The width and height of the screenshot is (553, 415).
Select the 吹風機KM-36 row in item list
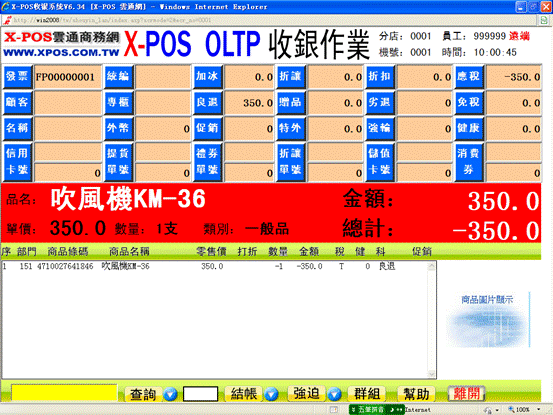[x=215, y=266]
